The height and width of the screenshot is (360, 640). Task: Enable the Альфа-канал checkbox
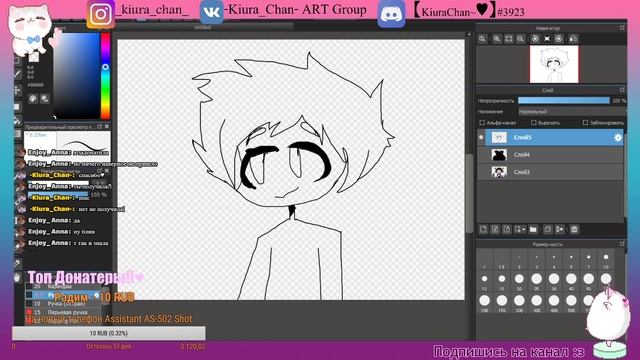tap(482, 122)
